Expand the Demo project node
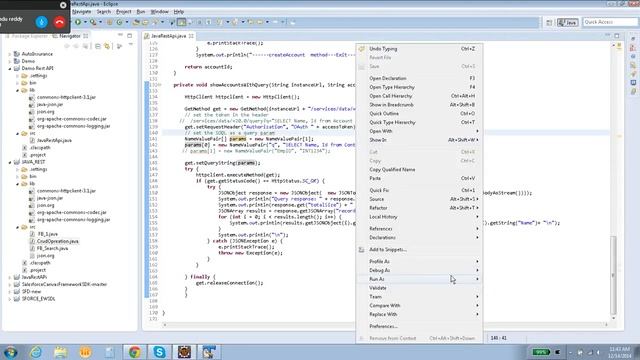The image size is (640, 360). click(x=9, y=61)
